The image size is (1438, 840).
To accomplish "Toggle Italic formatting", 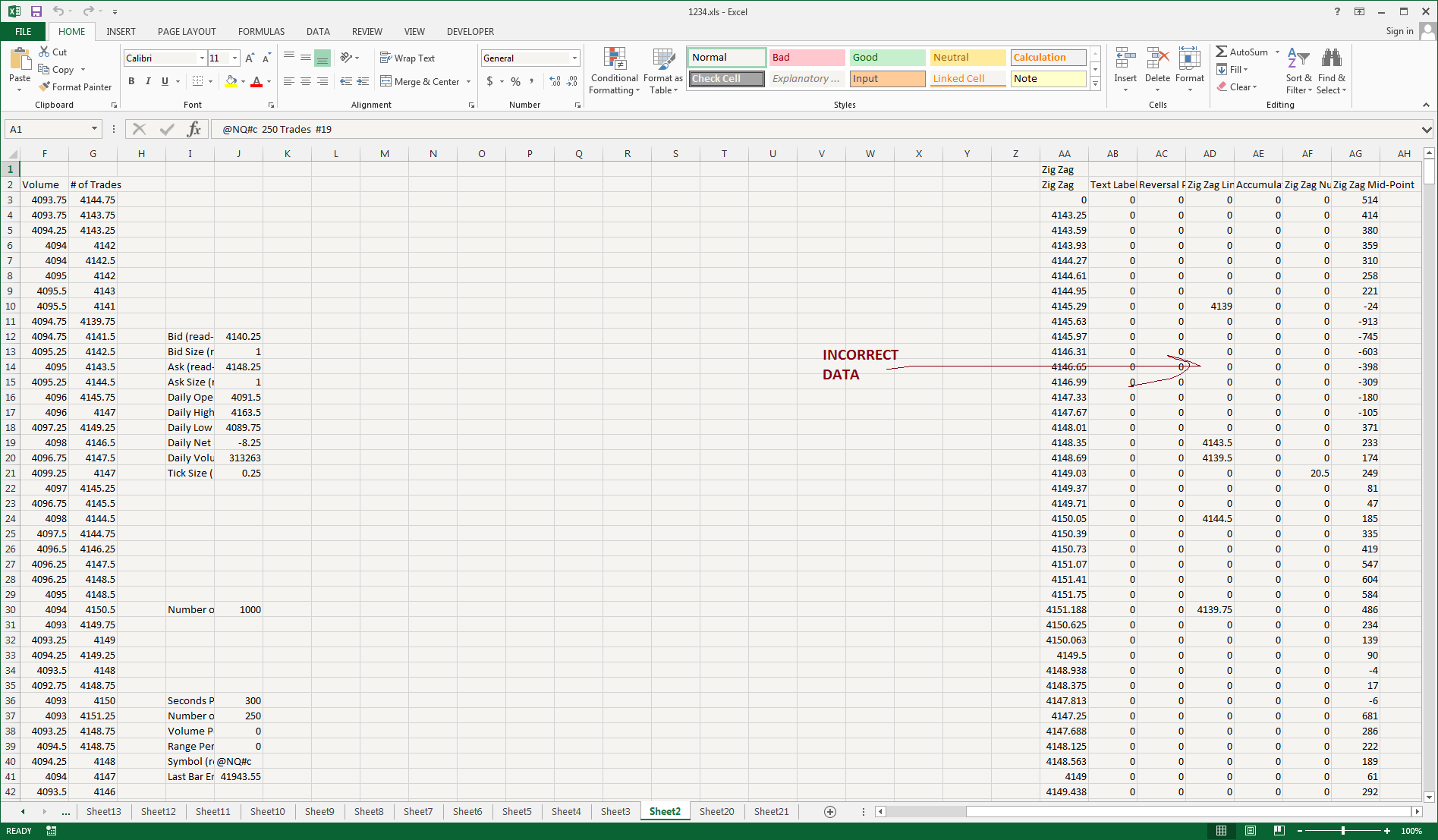I will pyautogui.click(x=148, y=81).
